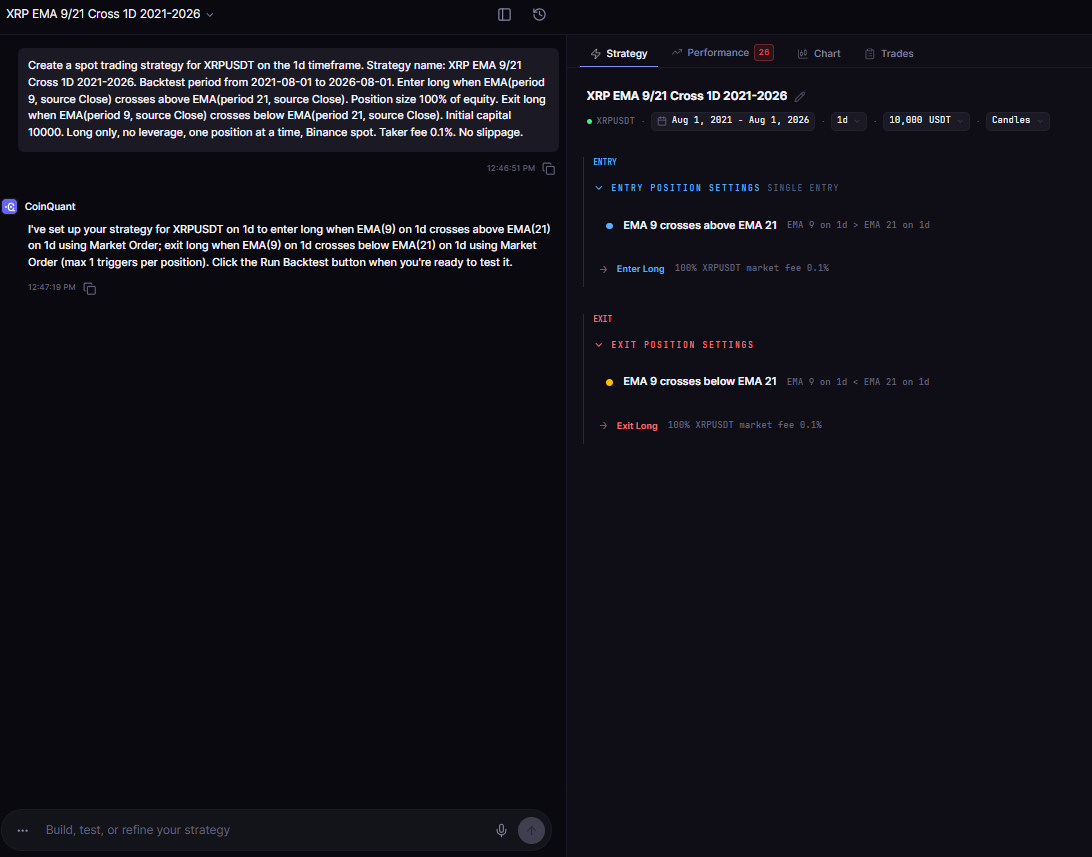Open the Trades tab
Screen dimensions: 1092x857
pyautogui.click(x=889, y=54)
